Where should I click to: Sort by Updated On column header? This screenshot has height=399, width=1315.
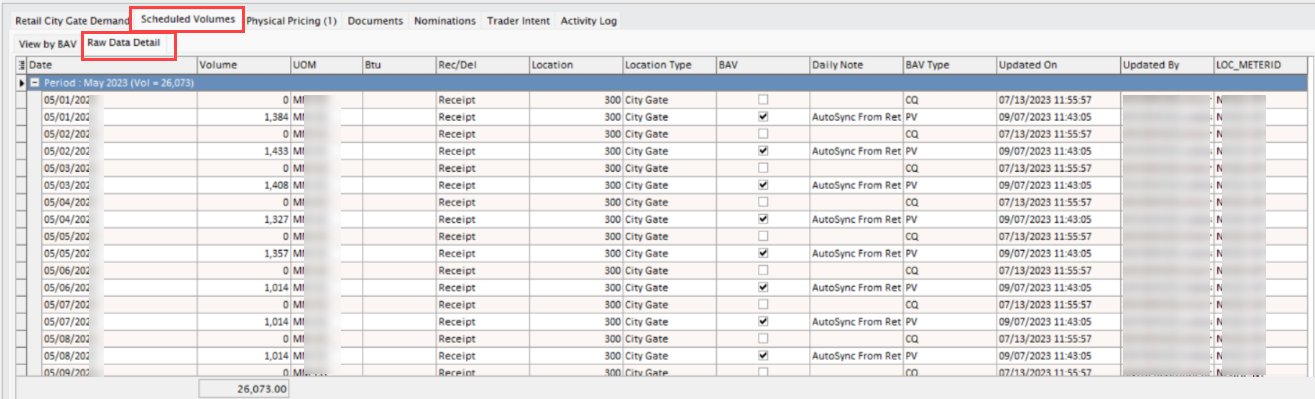(x=1058, y=65)
